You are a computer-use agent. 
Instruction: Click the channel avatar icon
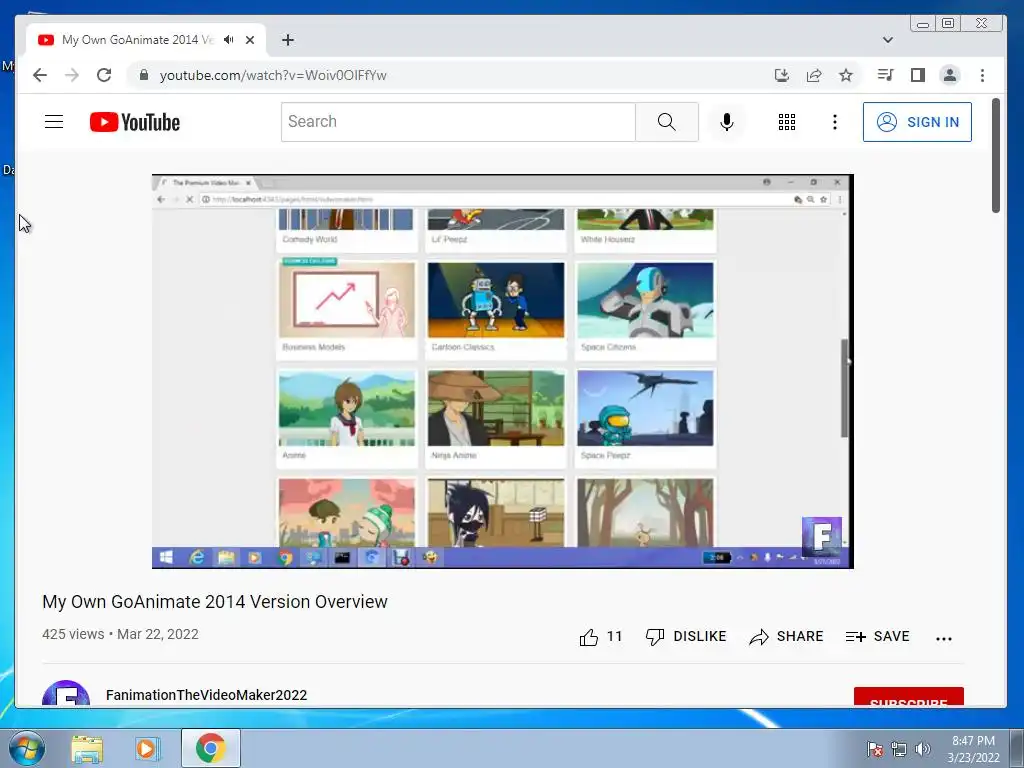(66, 693)
